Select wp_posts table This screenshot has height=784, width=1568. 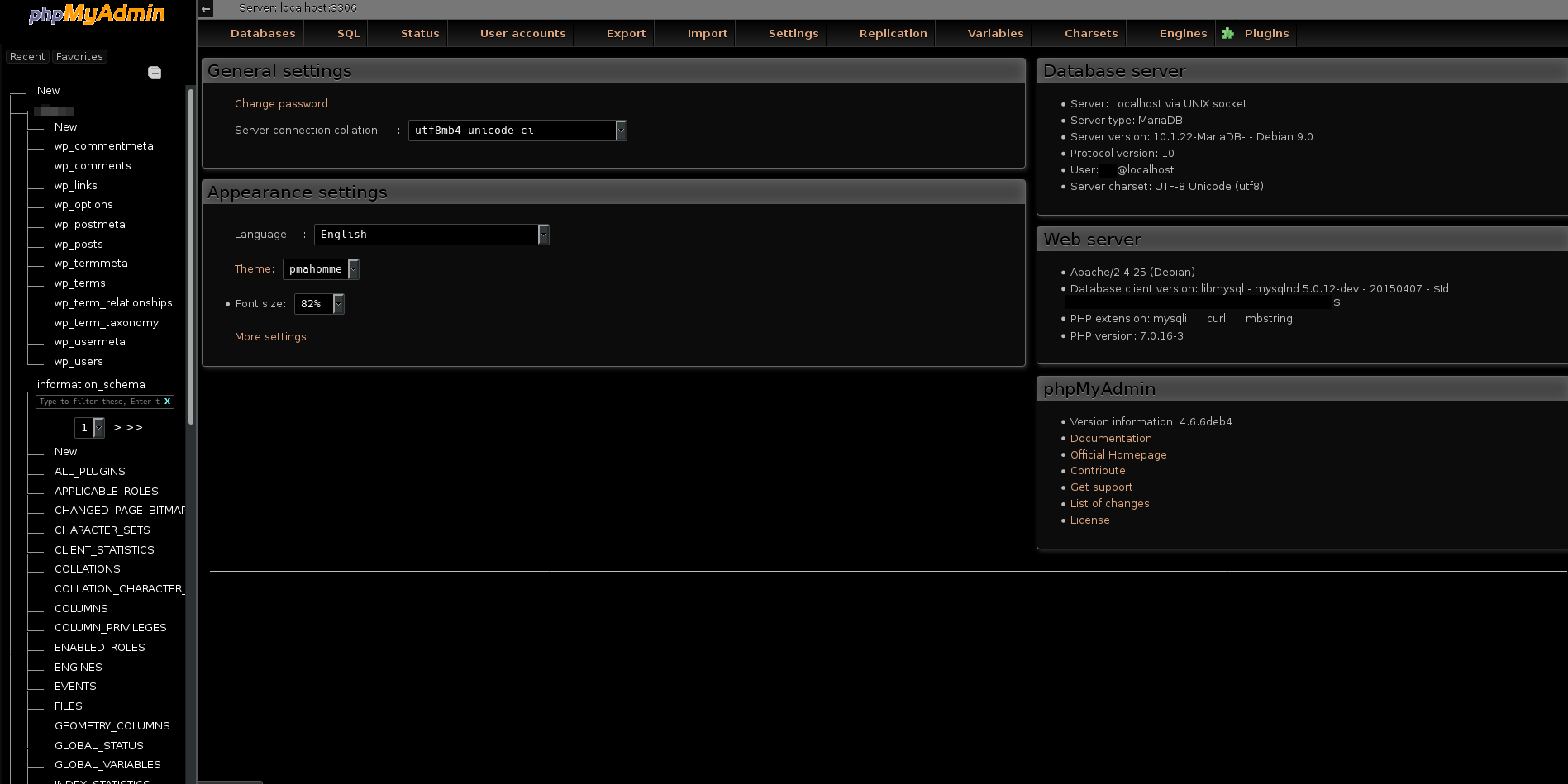[x=79, y=245]
